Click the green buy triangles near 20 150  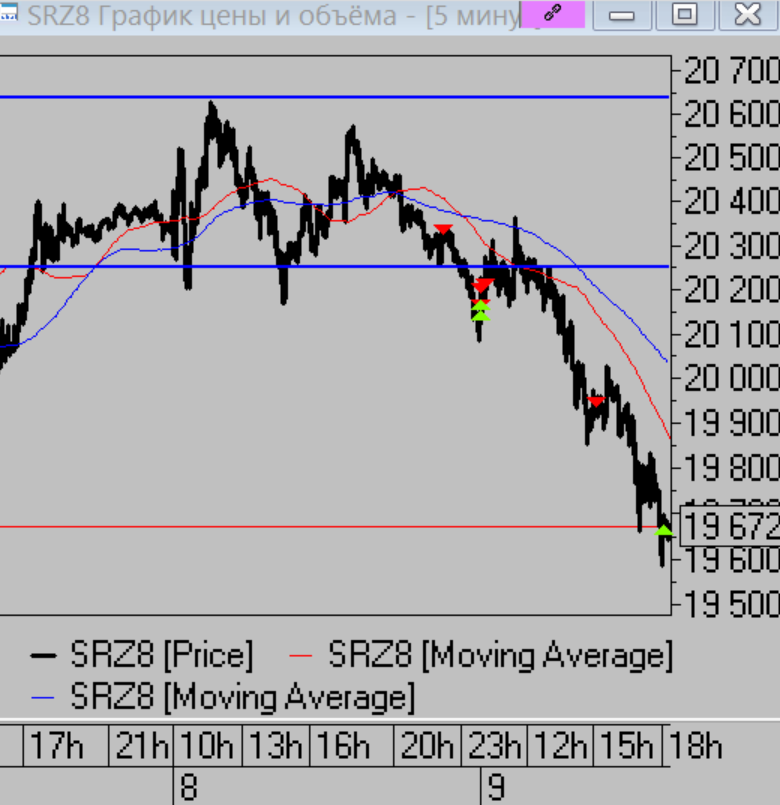(x=480, y=311)
